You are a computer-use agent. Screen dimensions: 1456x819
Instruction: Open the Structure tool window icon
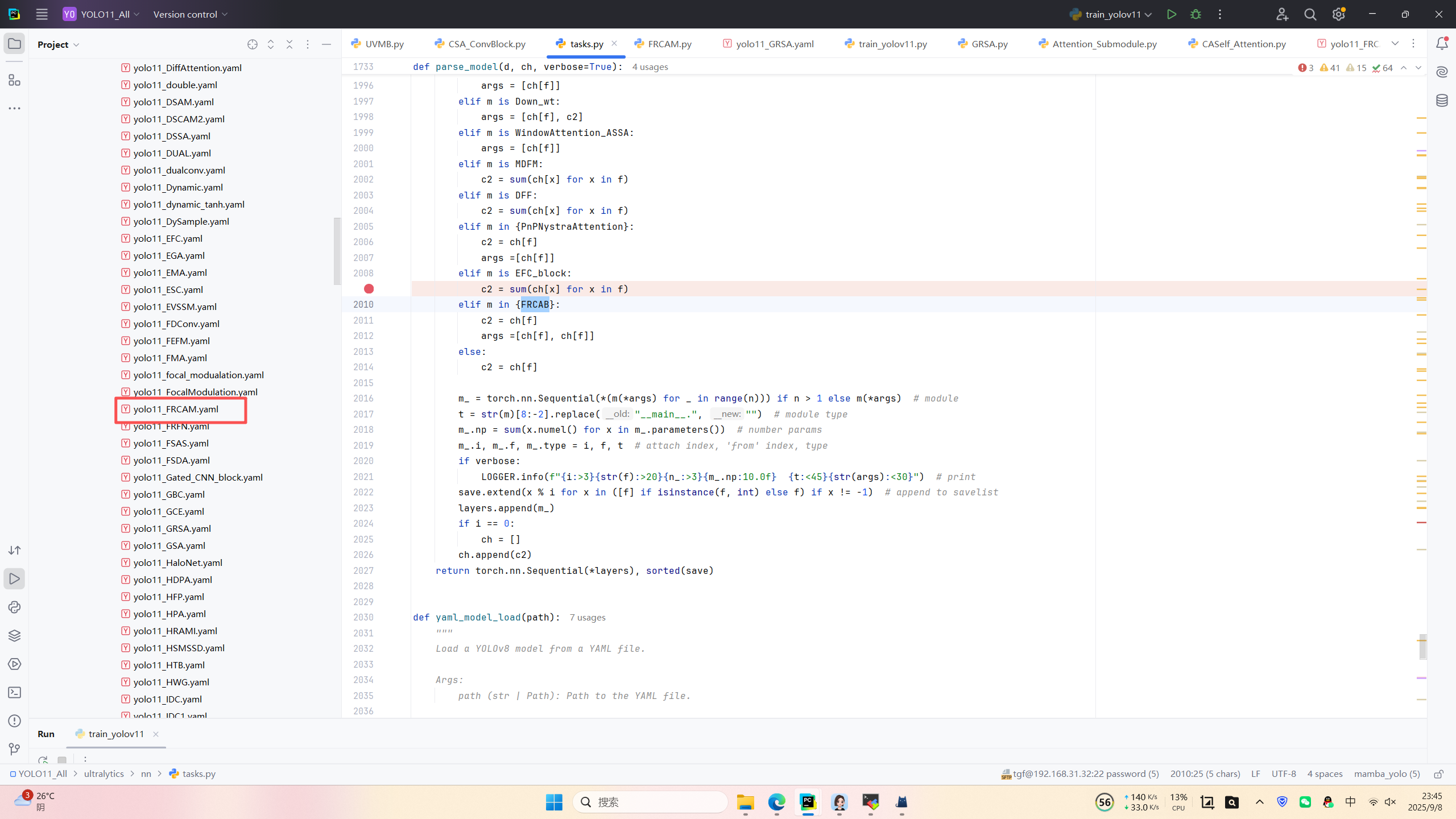(x=14, y=80)
